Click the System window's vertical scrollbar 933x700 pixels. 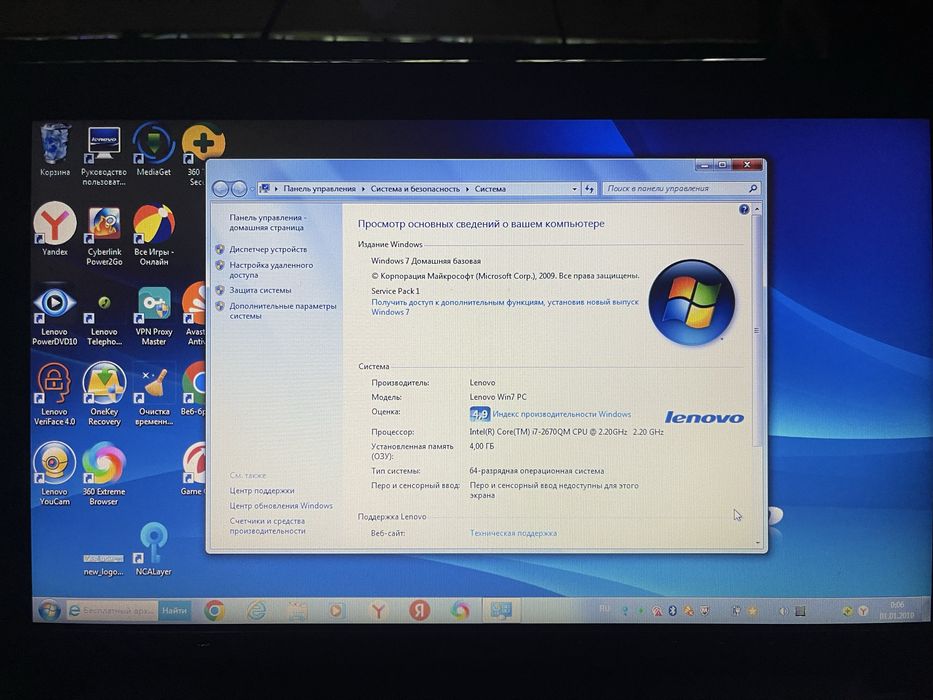[x=757, y=330]
